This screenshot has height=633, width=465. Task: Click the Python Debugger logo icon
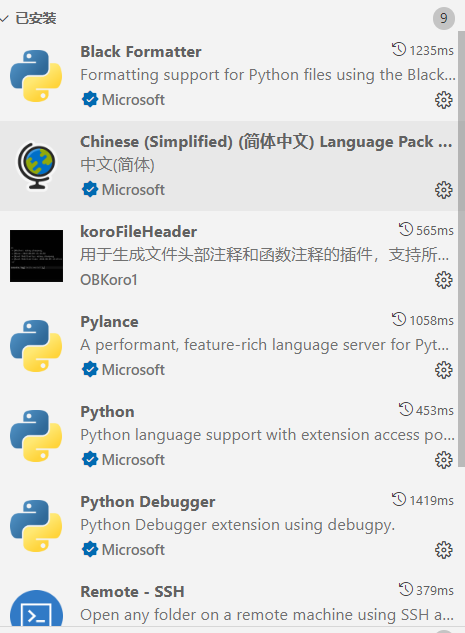(36, 526)
